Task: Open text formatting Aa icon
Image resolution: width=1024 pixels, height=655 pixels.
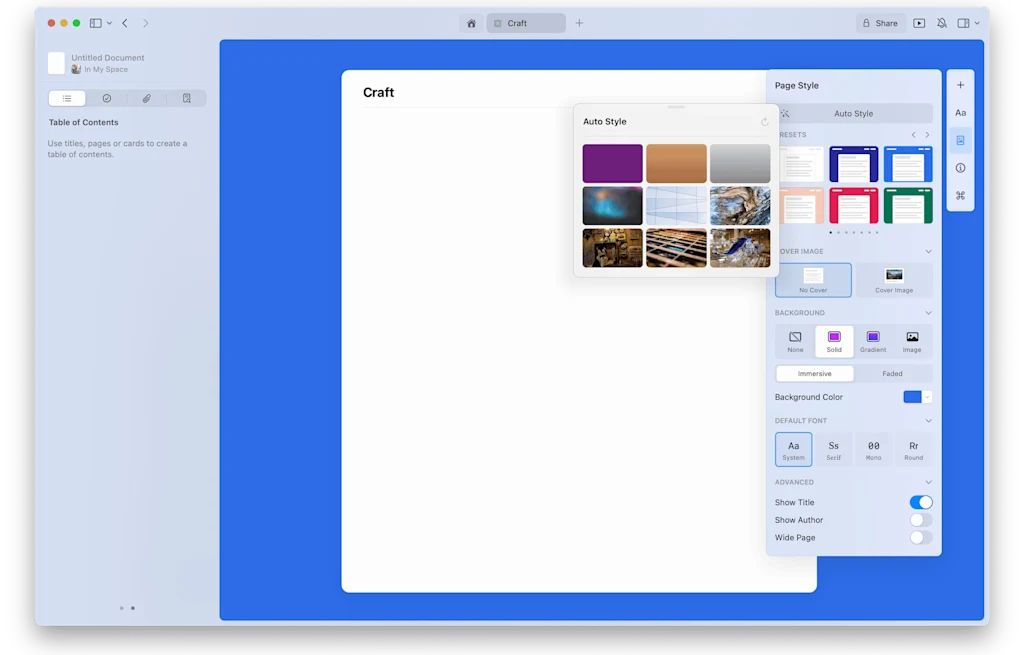Action: (x=960, y=112)
